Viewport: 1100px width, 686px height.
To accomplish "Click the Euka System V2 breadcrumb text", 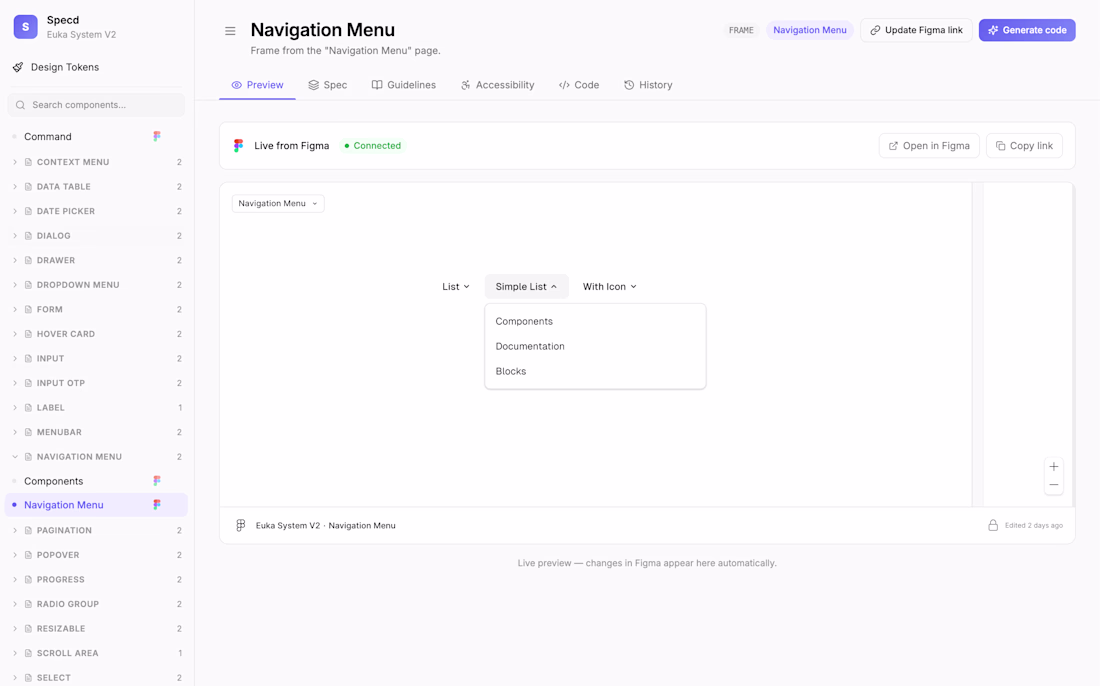I will coord(288,525).
